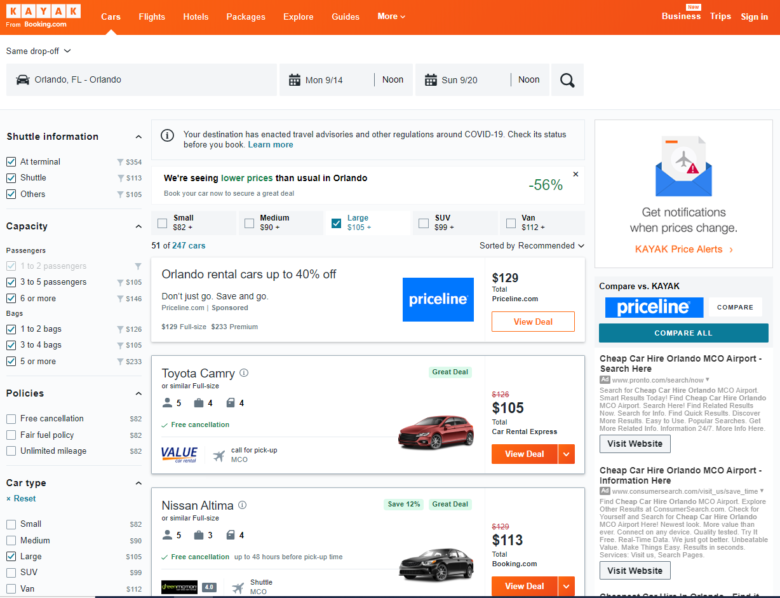780x598 pixels.
Task: Uncheck the '1 to 2 bags' checkbox
Action: coord(11,329)
